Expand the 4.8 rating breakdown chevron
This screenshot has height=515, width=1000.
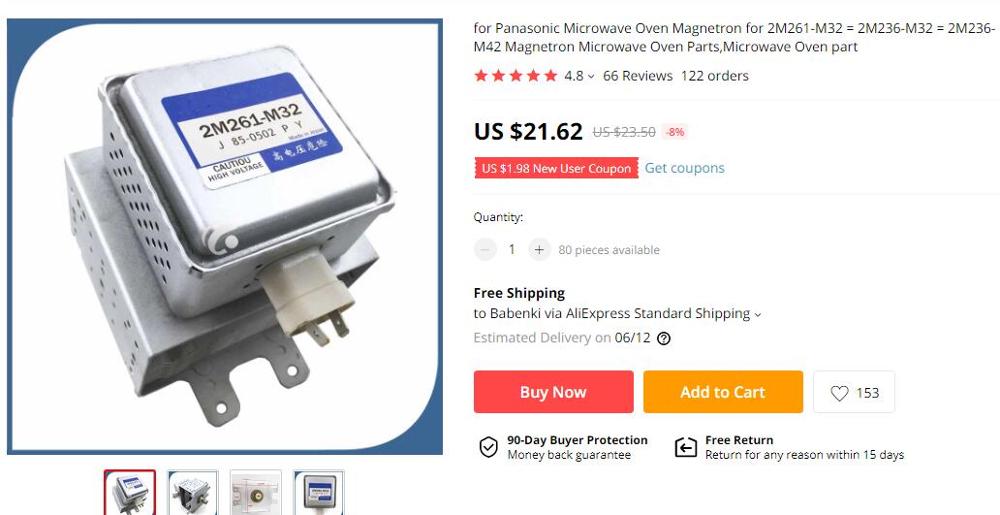[x=591, y=76]
